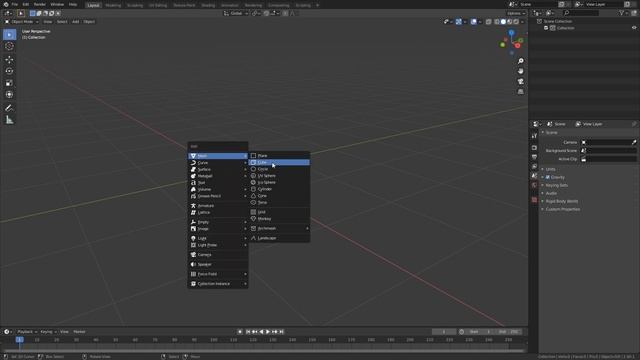Open the Playback dropdown in timeline

(27, 332)
